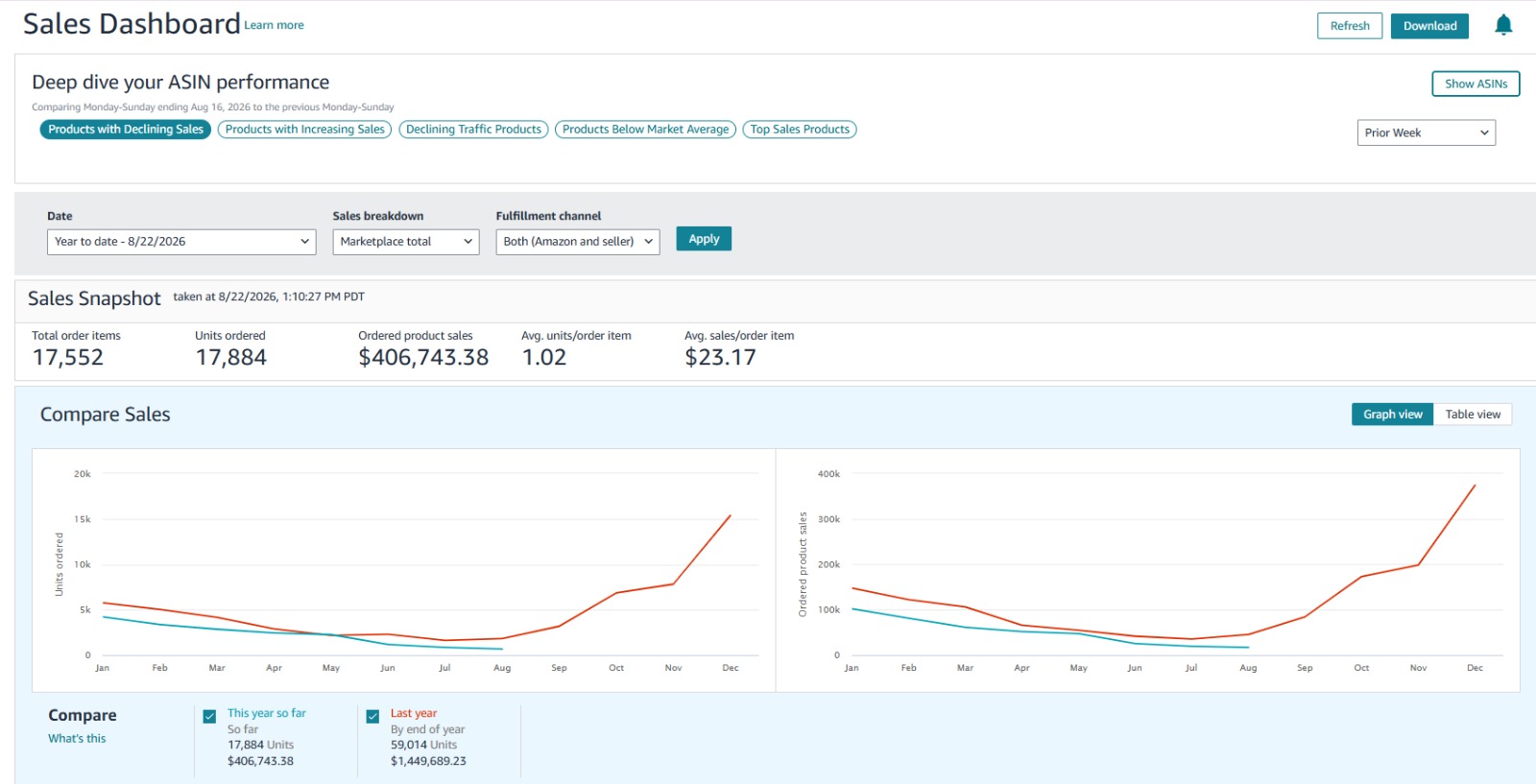Expand the Date Year to date dropdown
The image size is (1536, 784).
tap(181, 242)
